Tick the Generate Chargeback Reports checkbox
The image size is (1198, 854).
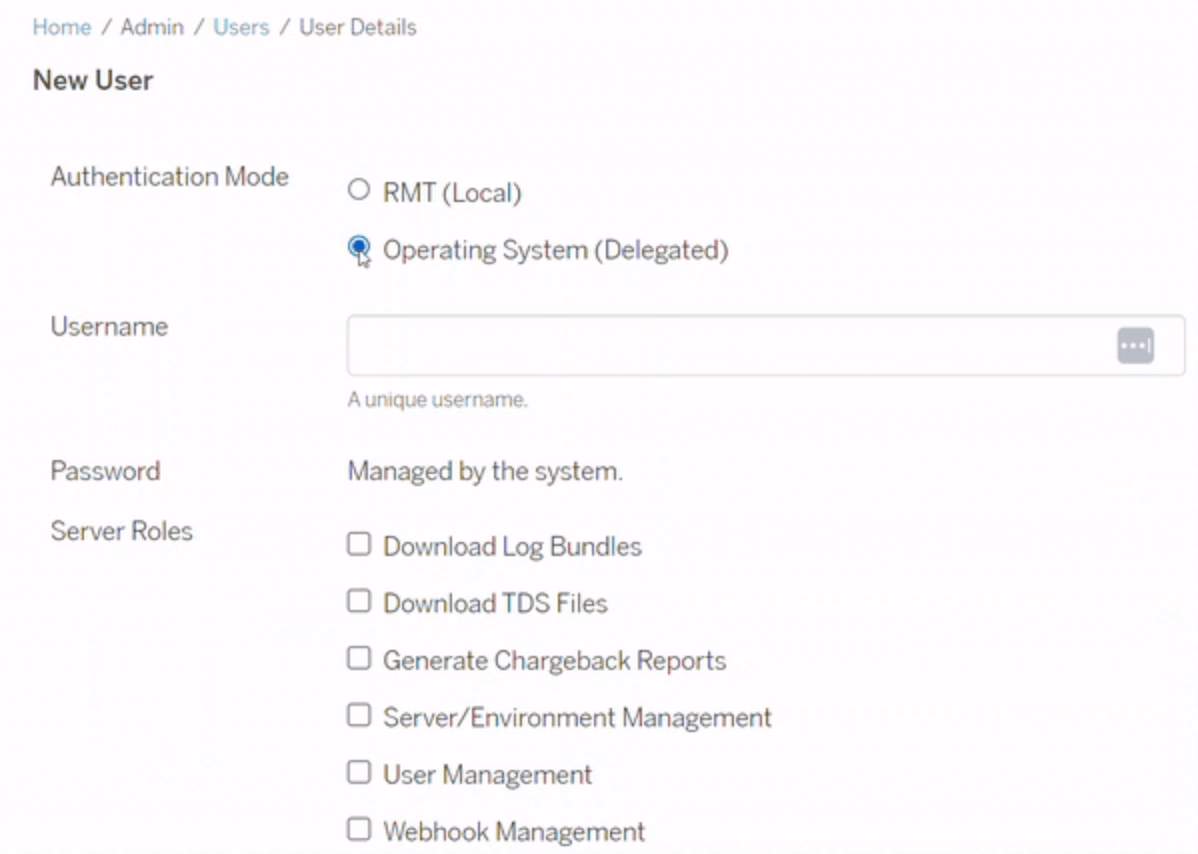click(x=358, y=659)
